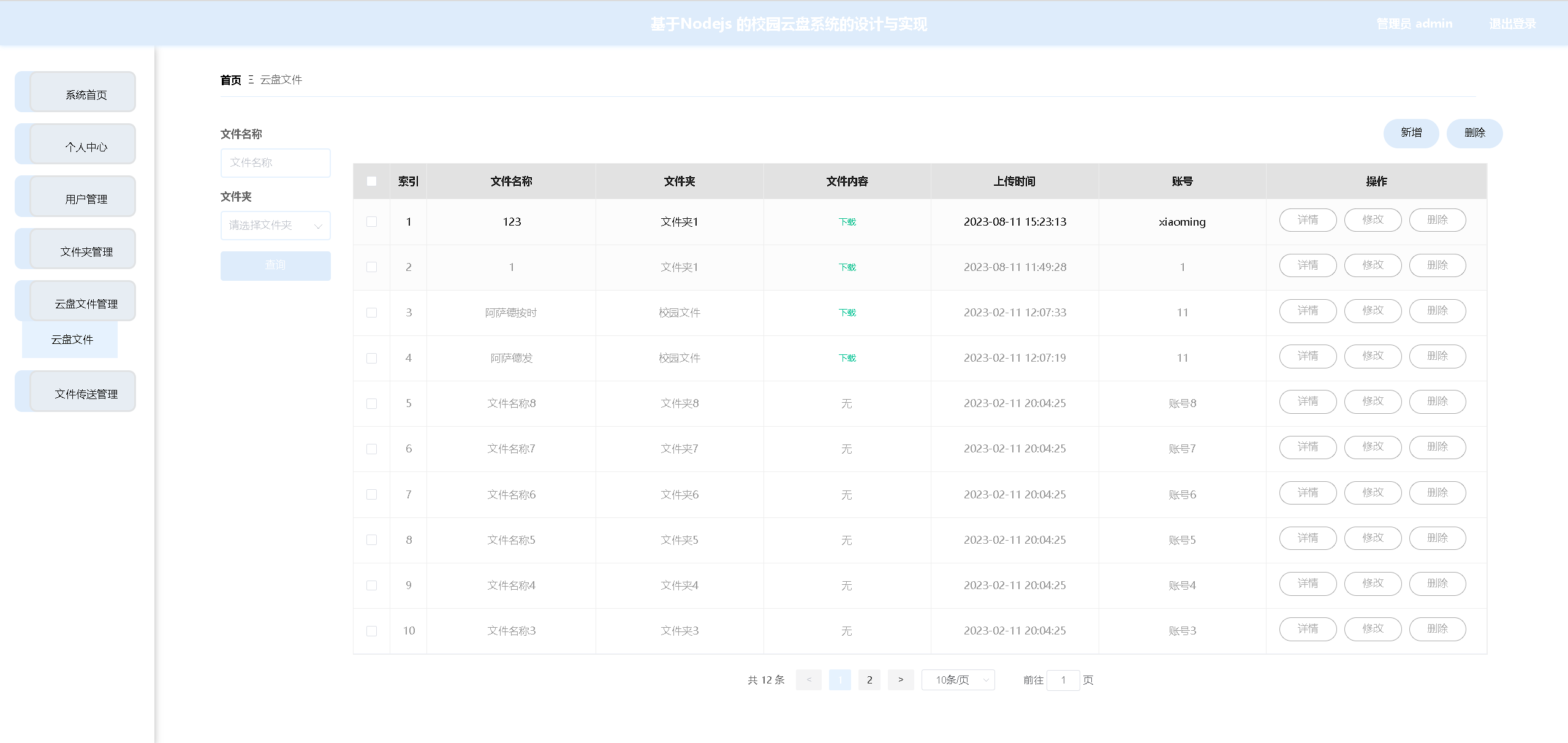Select checkbox for 阿萨德发 row

pos(371,357)
